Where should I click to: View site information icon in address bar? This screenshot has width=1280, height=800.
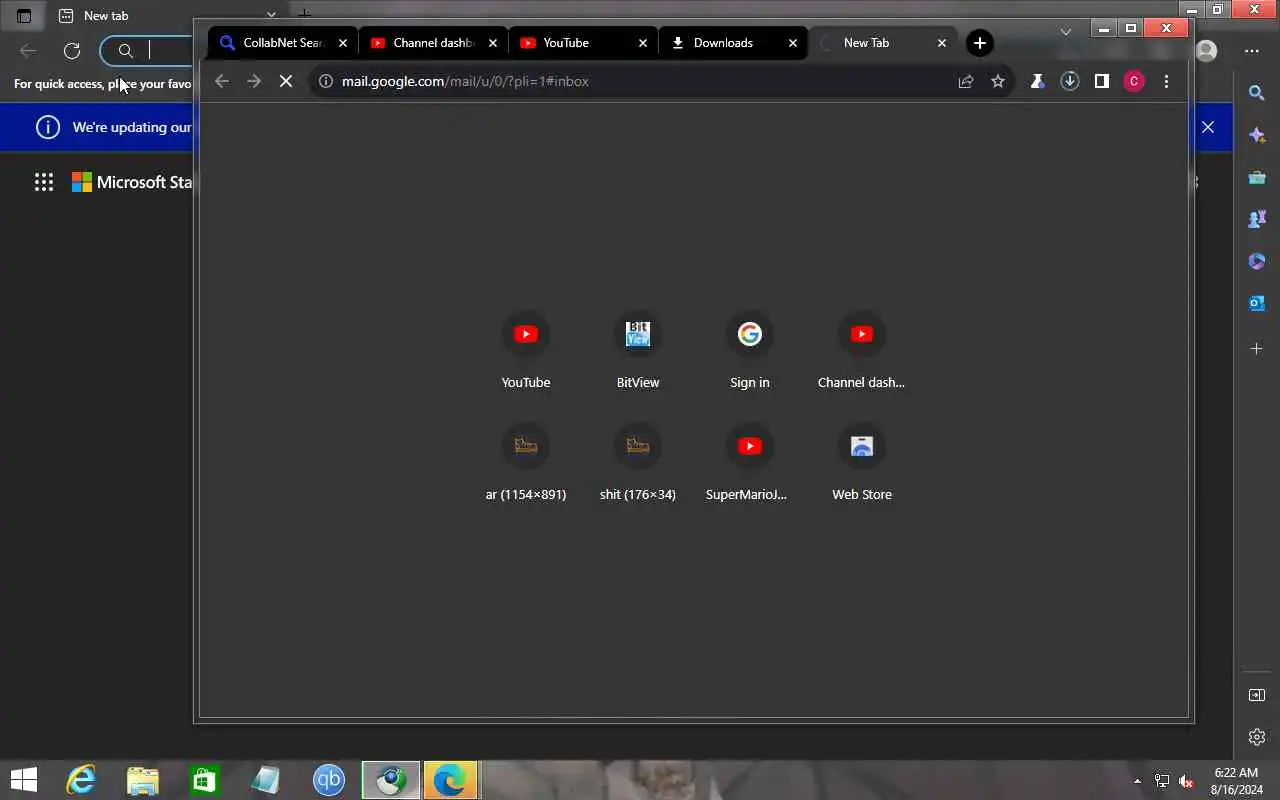coord(325,81)
